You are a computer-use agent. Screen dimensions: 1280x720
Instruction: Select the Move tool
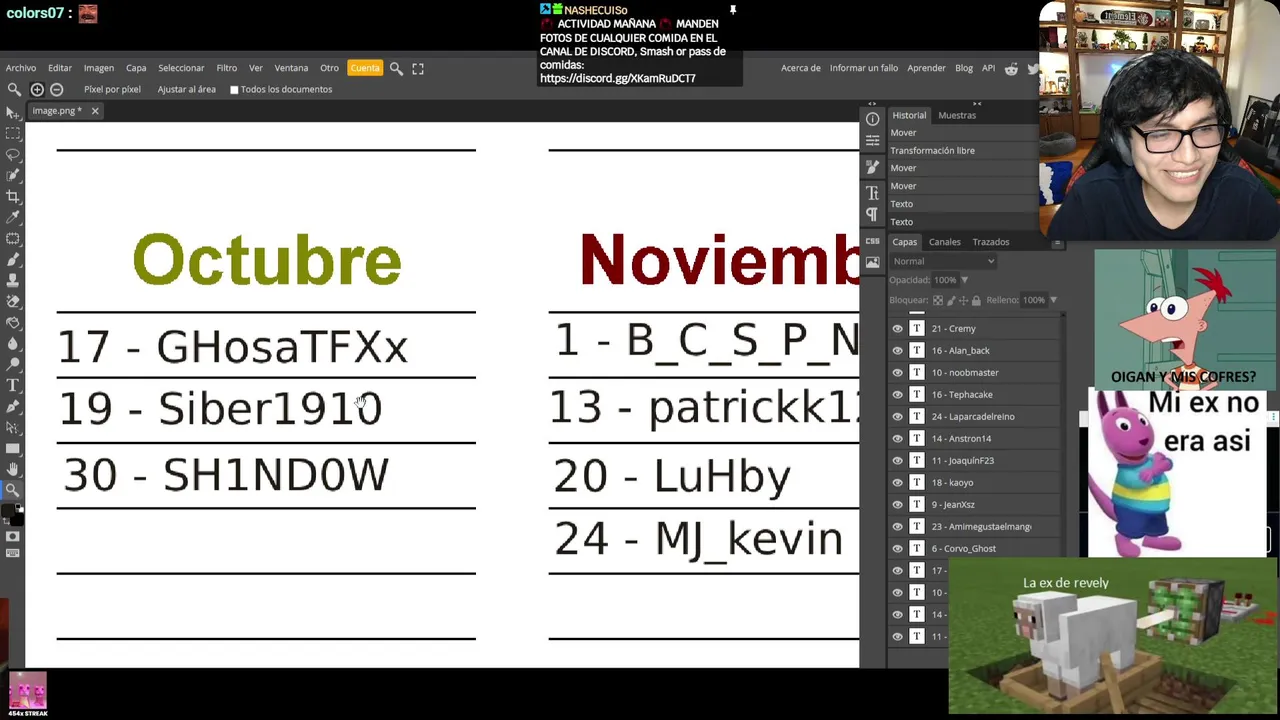[13, 113]
